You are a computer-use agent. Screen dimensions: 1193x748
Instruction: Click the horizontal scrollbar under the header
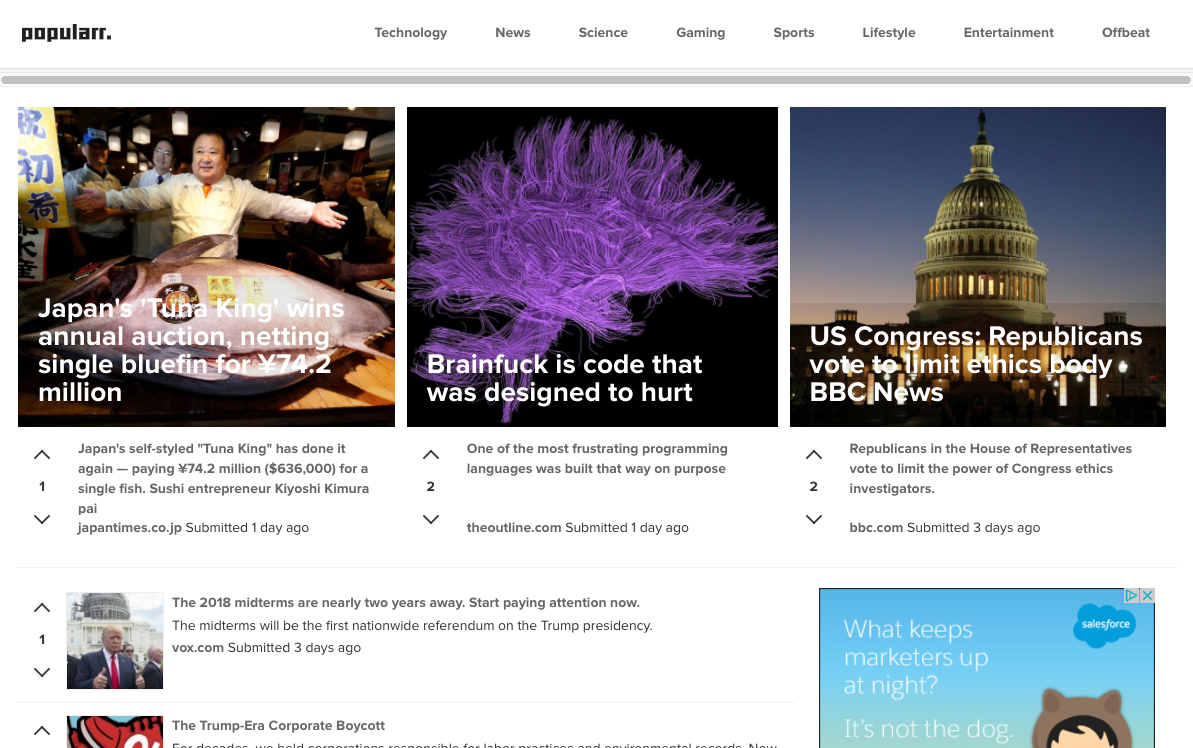coord(596,80)
